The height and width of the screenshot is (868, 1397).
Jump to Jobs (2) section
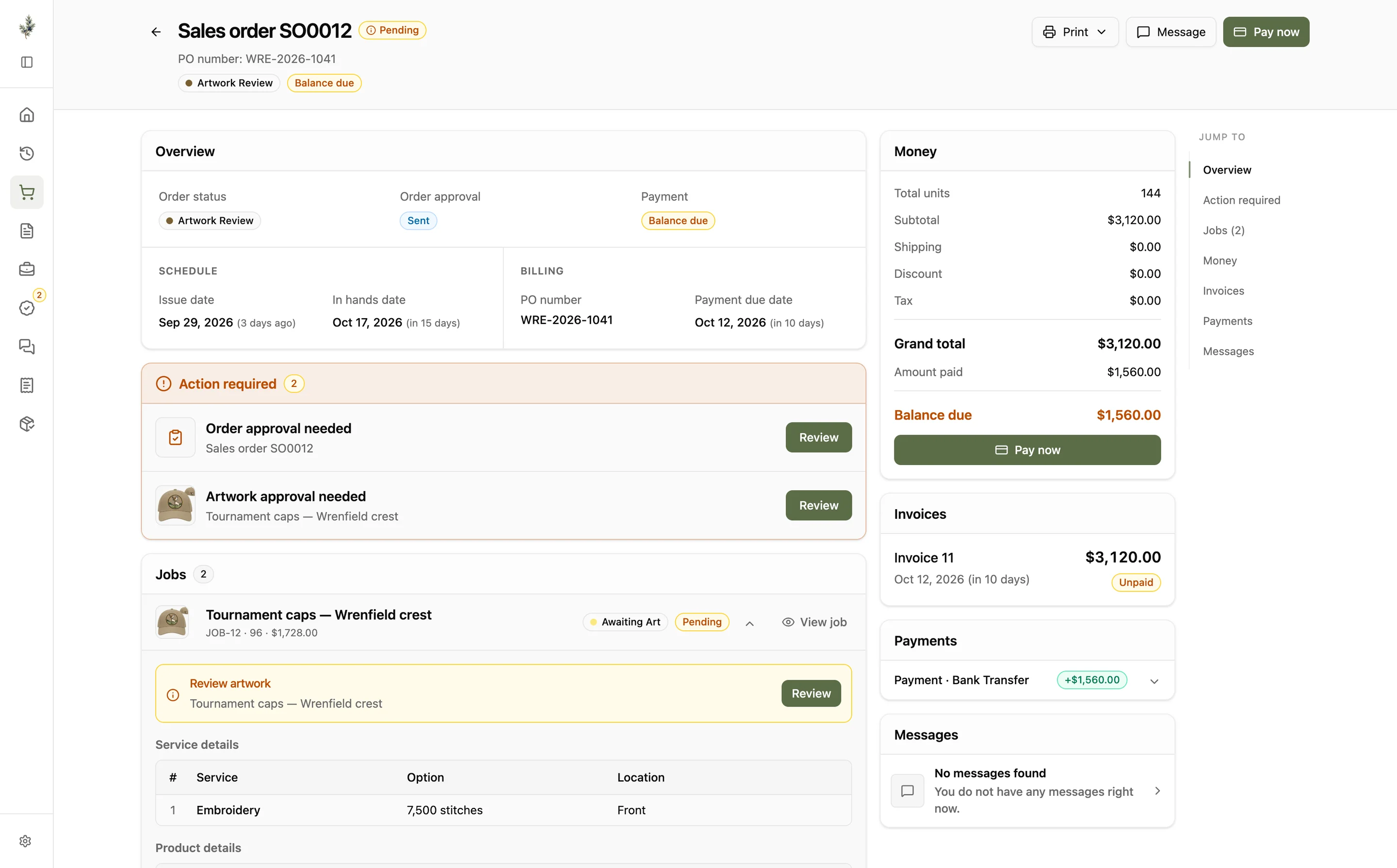coord(1224,230)
